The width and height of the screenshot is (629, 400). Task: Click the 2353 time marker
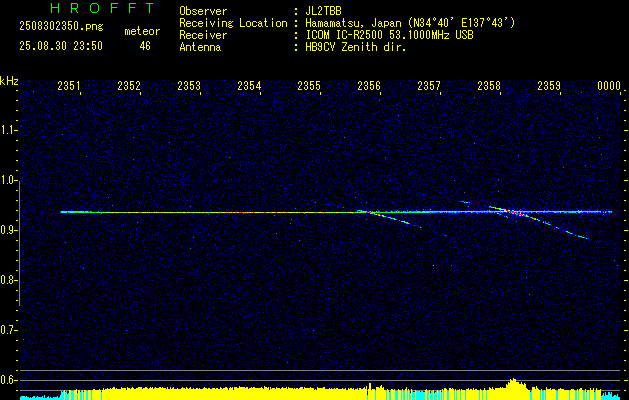click(x=189, y=86)
